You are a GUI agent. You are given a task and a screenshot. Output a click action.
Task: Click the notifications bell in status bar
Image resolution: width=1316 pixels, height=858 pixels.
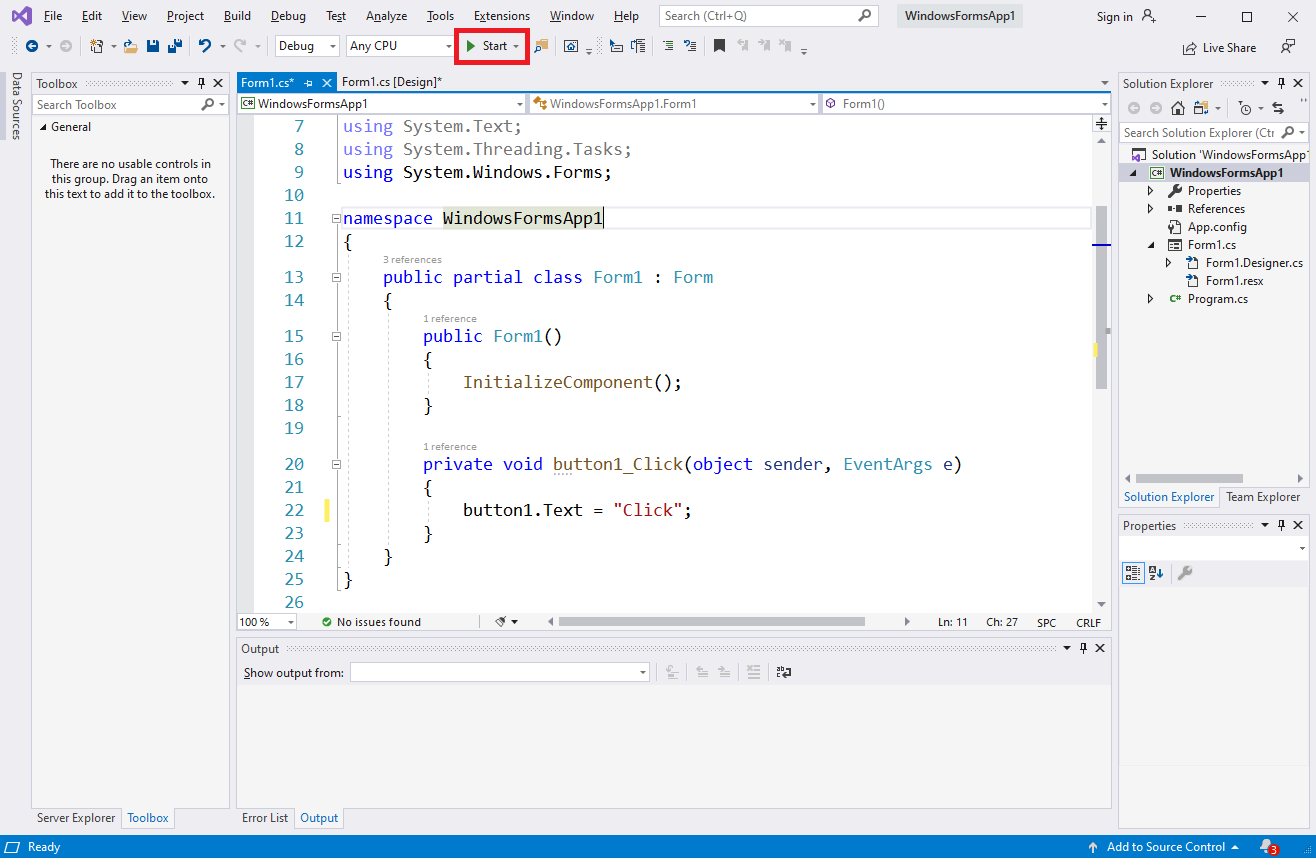[1267, 847]
